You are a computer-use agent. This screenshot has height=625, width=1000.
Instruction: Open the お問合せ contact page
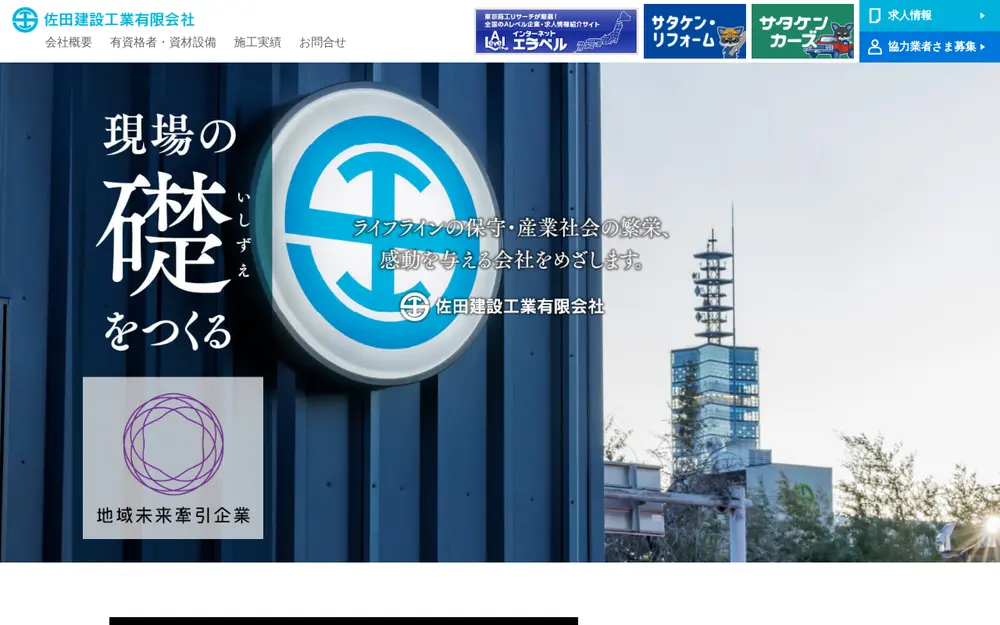click(x=323, y=43)
